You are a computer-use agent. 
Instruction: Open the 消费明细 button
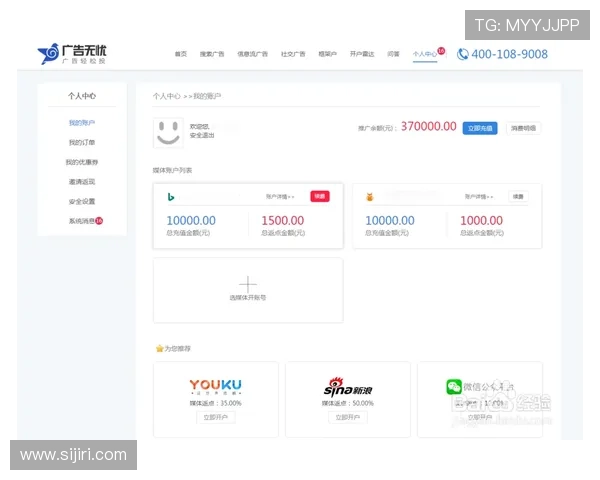[x=523, y=128]
